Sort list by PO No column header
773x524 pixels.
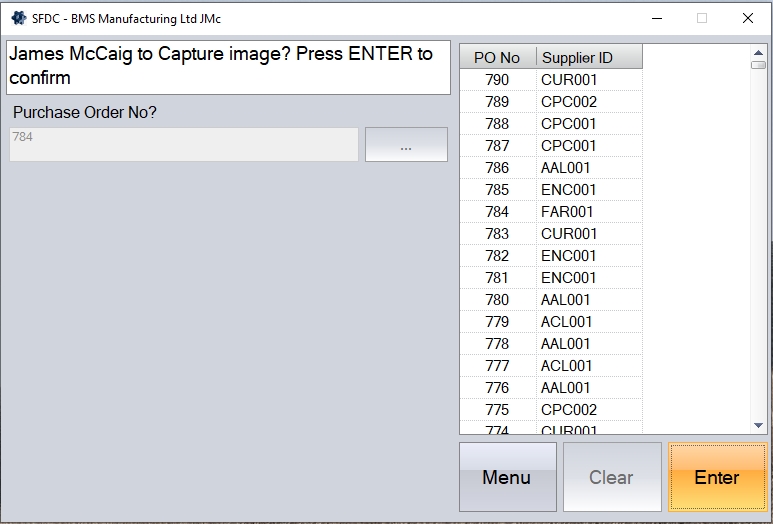coord(497,58)
